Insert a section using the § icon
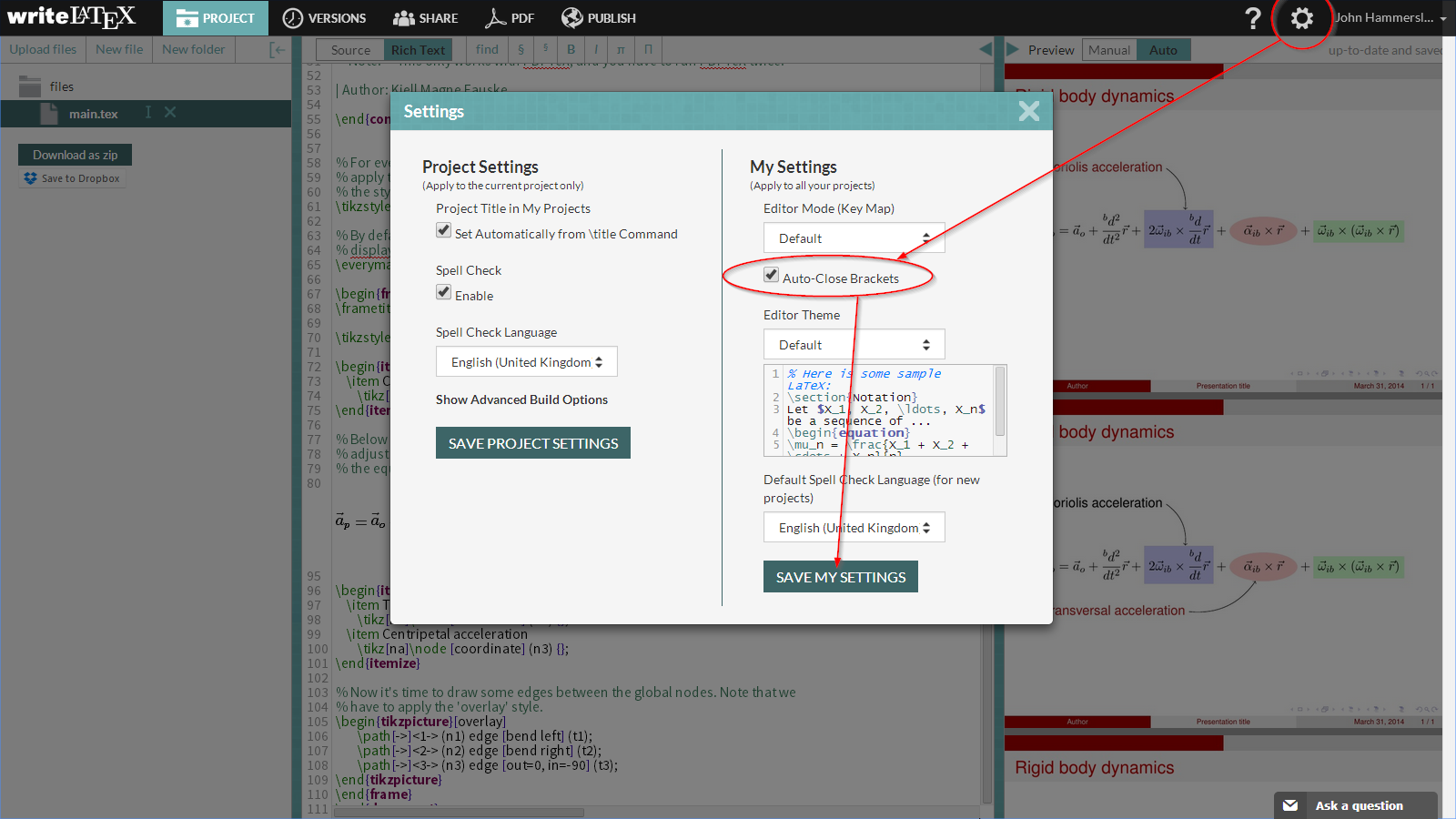The image size is (1456, 819). pyautogui.click(x=520, y=49)
